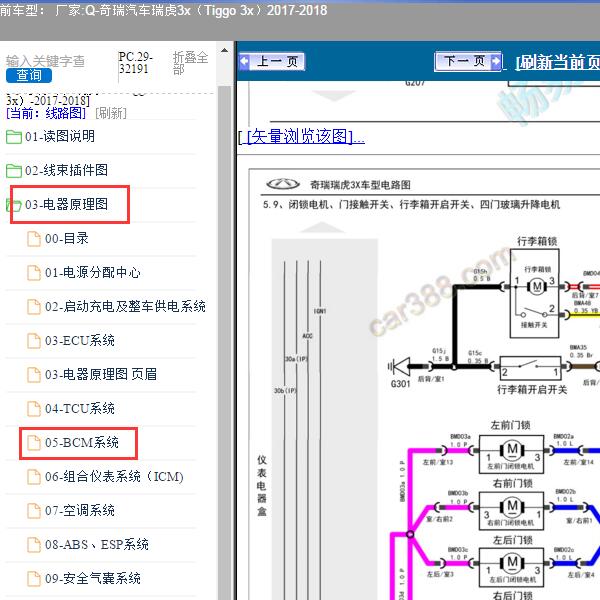Open 03-电器原理图 页眉 page

(x=101, y=374)
